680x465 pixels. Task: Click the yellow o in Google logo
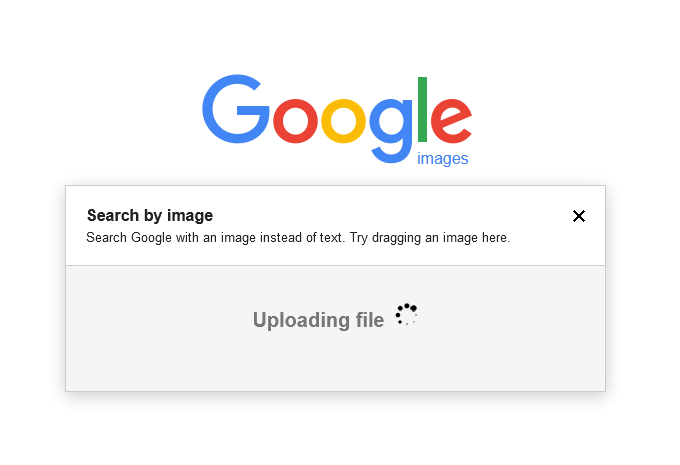(343, 121)
